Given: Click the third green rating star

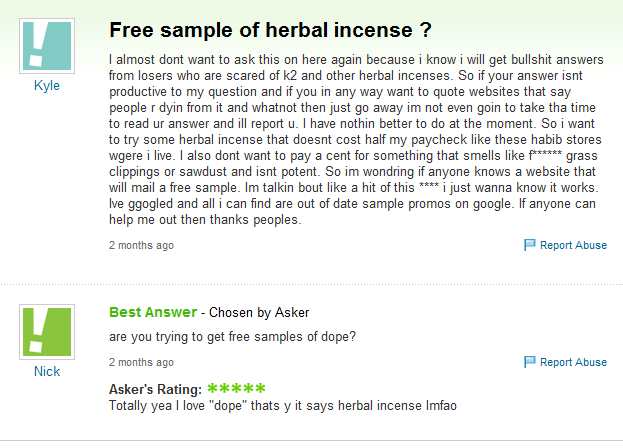Looking at the screenshot, I should pyautogui.click(x=239, y=387).
